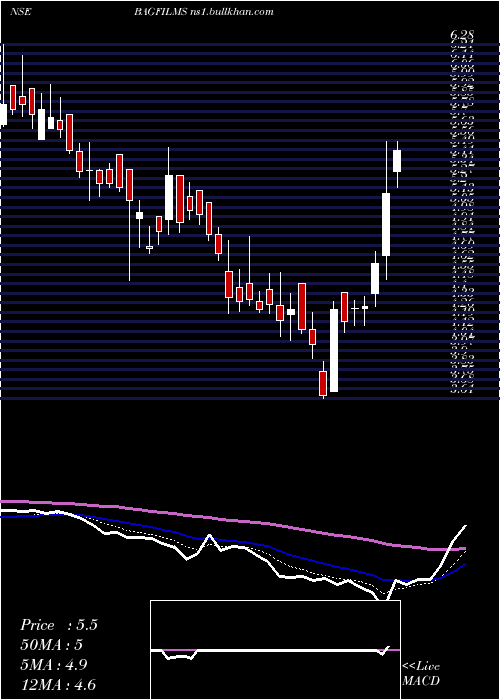Click the last white candlestick on the right
500x700 pixels.
[x=397, y=161]
